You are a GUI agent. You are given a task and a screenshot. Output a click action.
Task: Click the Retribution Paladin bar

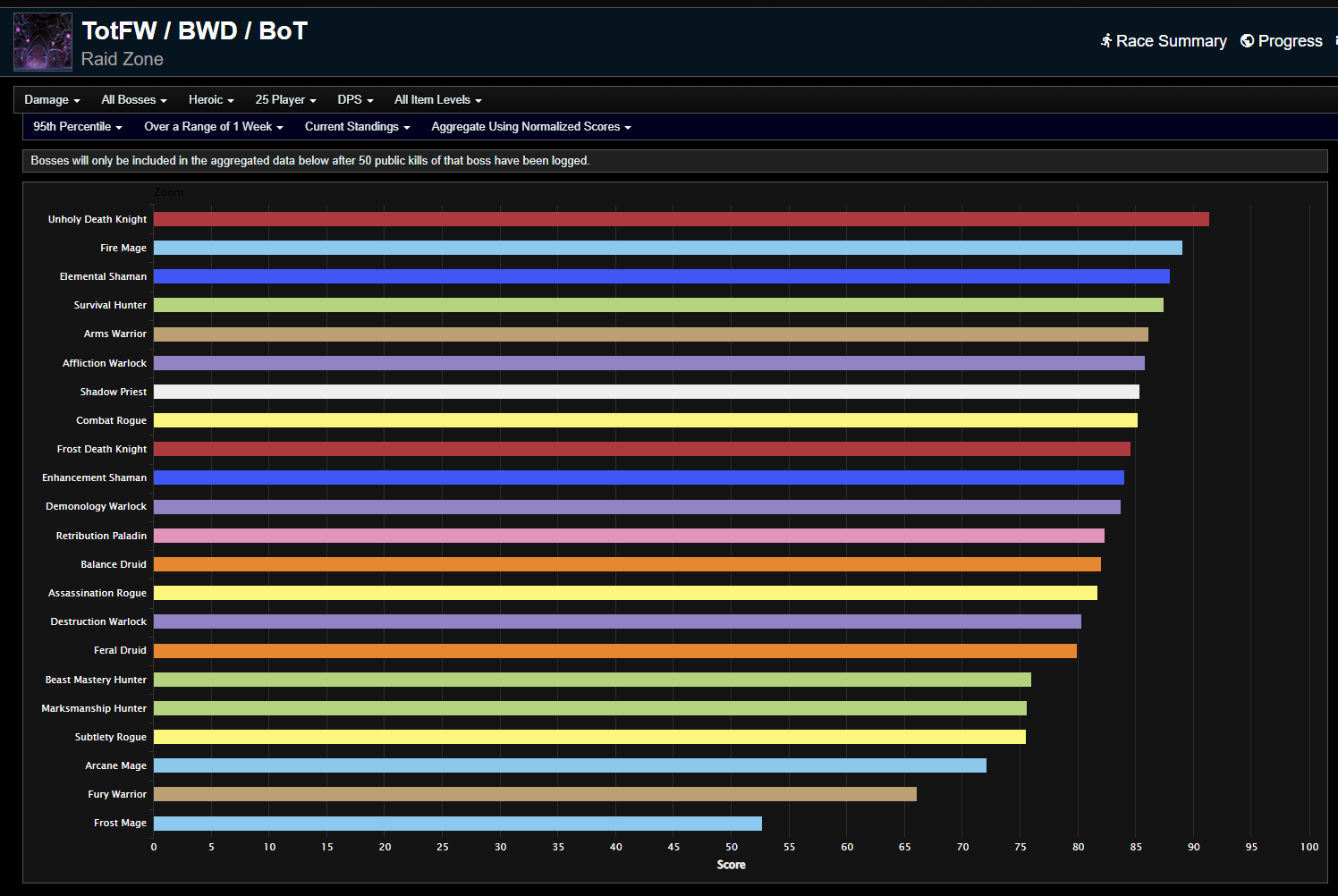click(x=629, y=536)
